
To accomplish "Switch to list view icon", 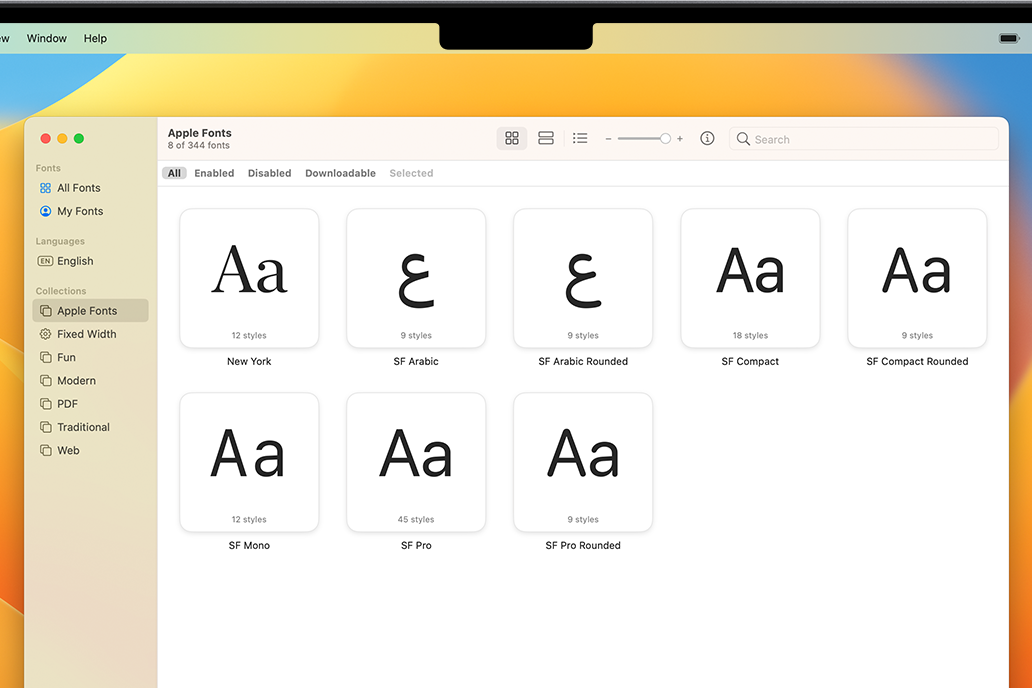I will point(580,138).
